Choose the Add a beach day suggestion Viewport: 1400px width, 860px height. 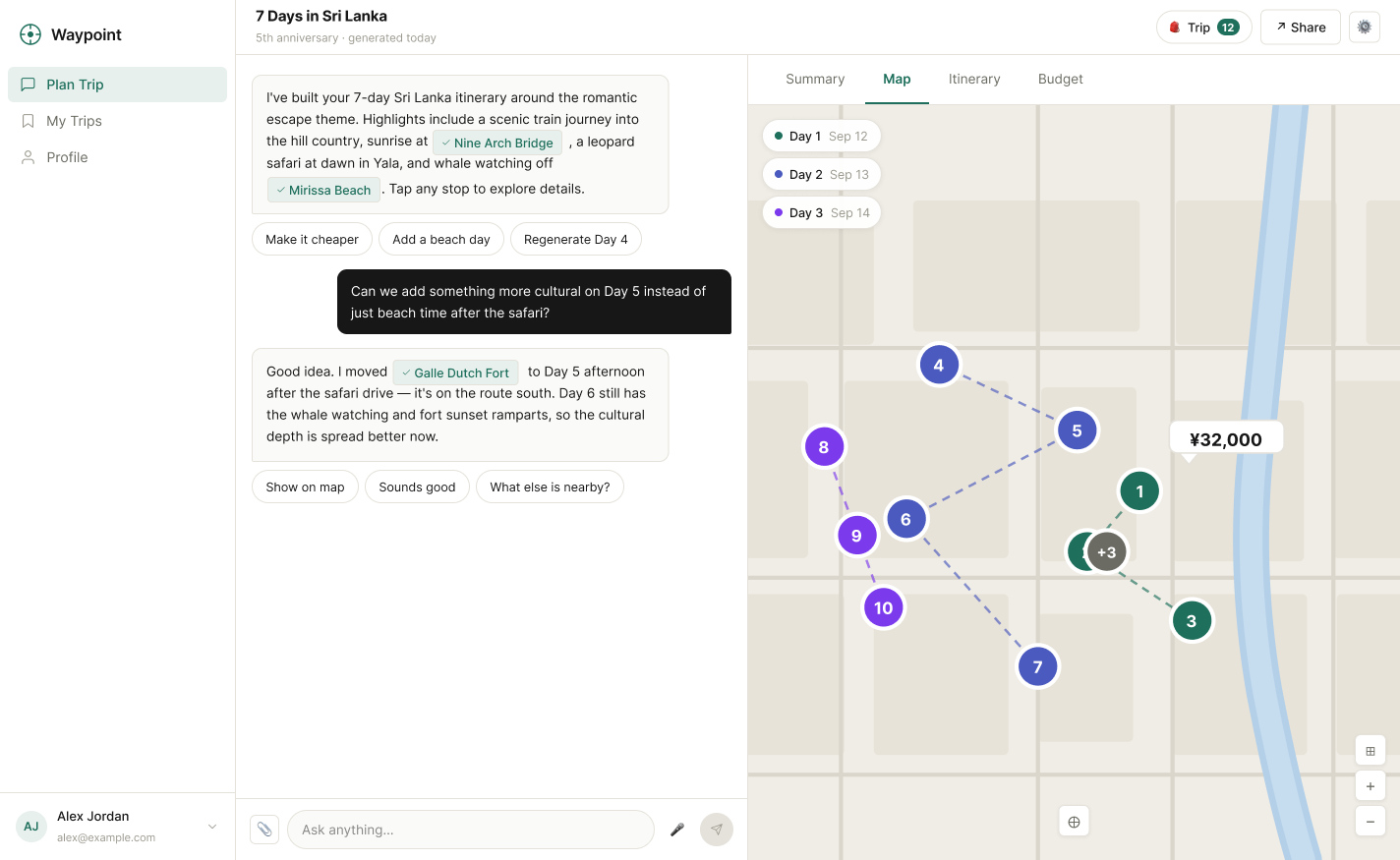[441, 240]
